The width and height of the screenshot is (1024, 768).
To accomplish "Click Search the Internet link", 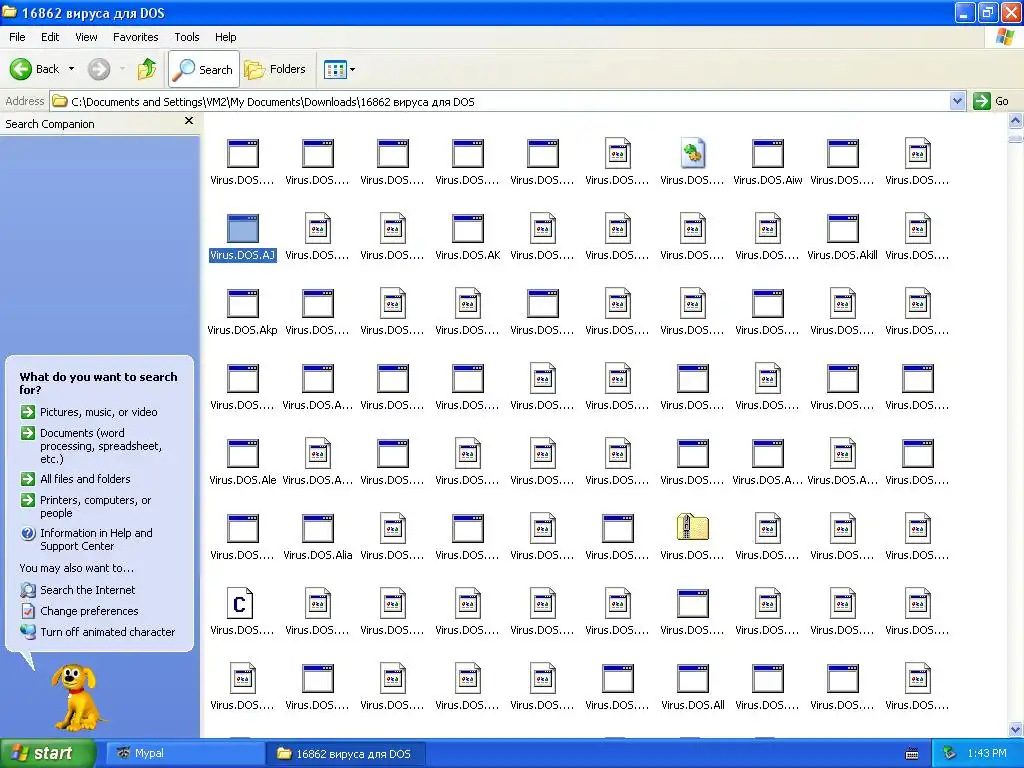I will [x=88, y=590].
